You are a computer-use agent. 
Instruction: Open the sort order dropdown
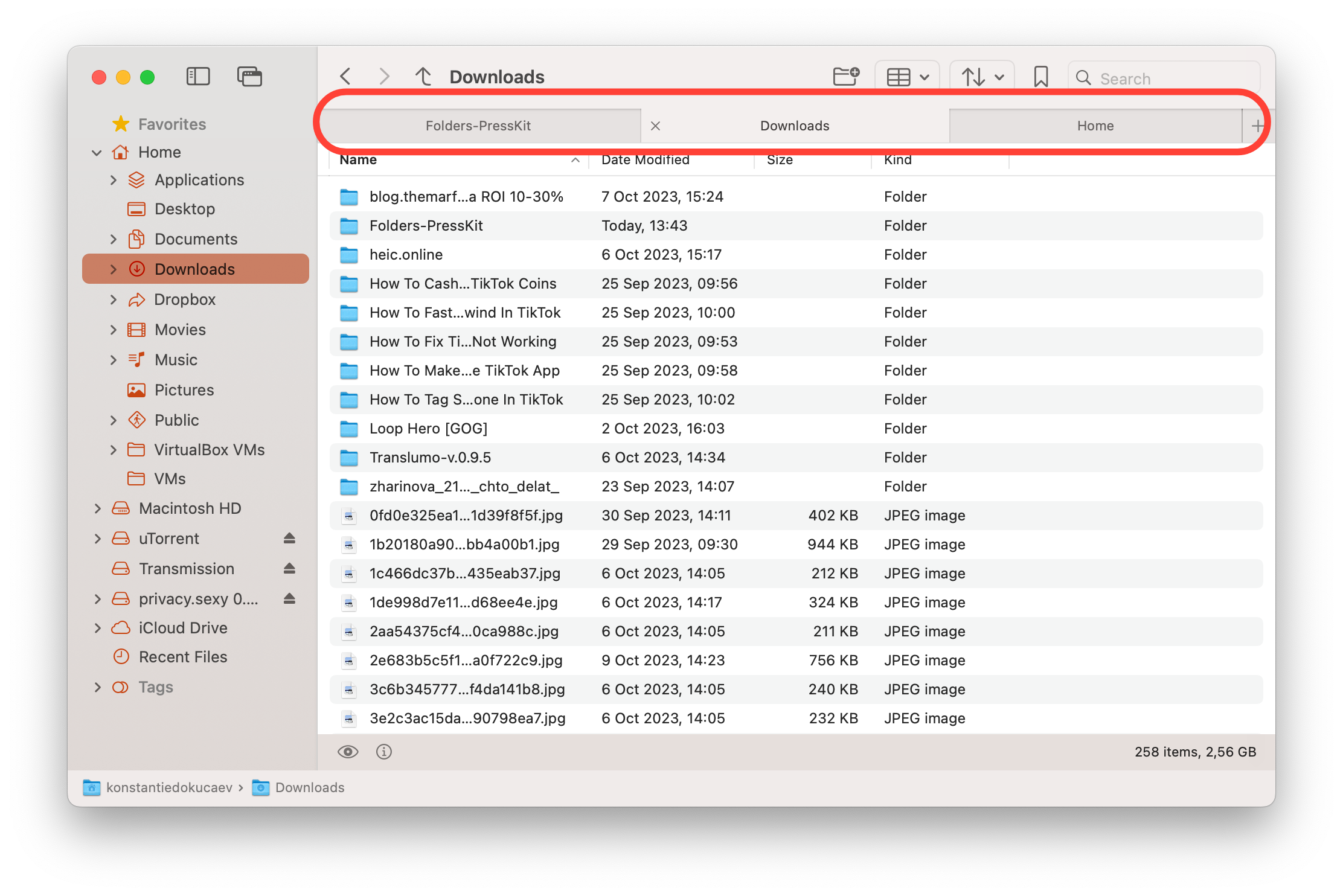982,77
